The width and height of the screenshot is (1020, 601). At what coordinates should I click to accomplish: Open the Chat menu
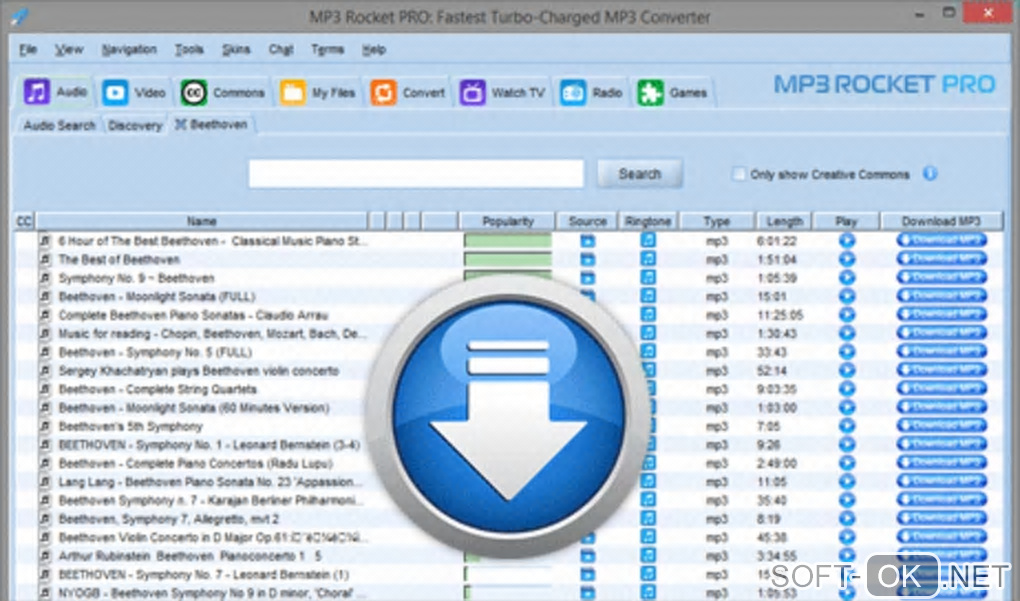coord(281,49)
